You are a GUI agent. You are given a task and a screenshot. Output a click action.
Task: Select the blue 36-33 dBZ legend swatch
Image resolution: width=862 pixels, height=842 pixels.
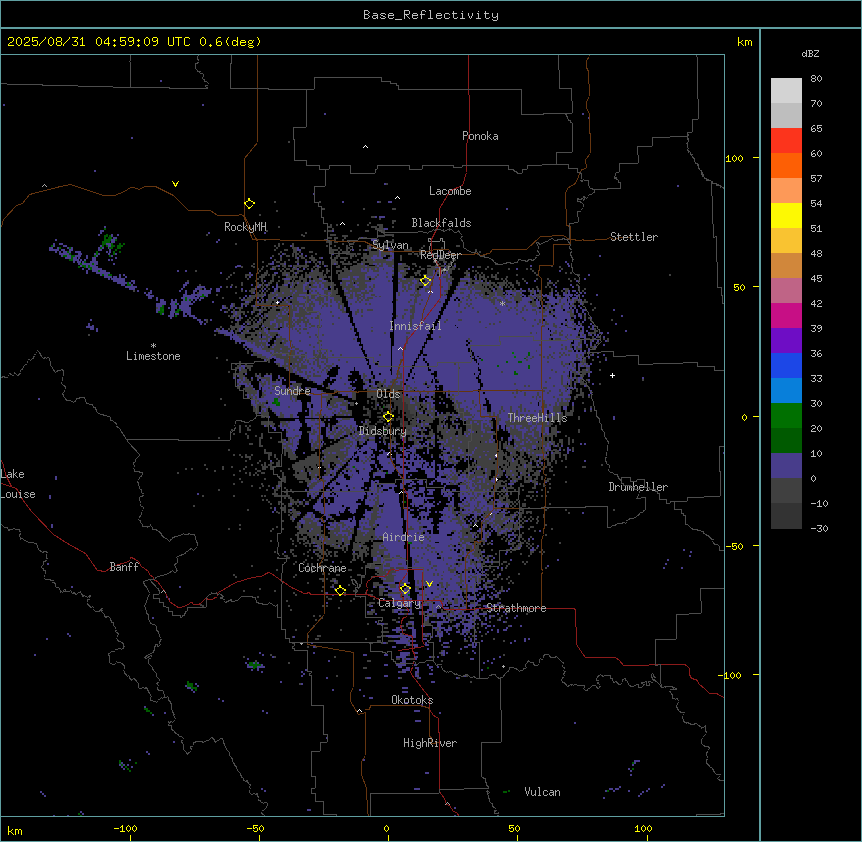click(786, 365)
